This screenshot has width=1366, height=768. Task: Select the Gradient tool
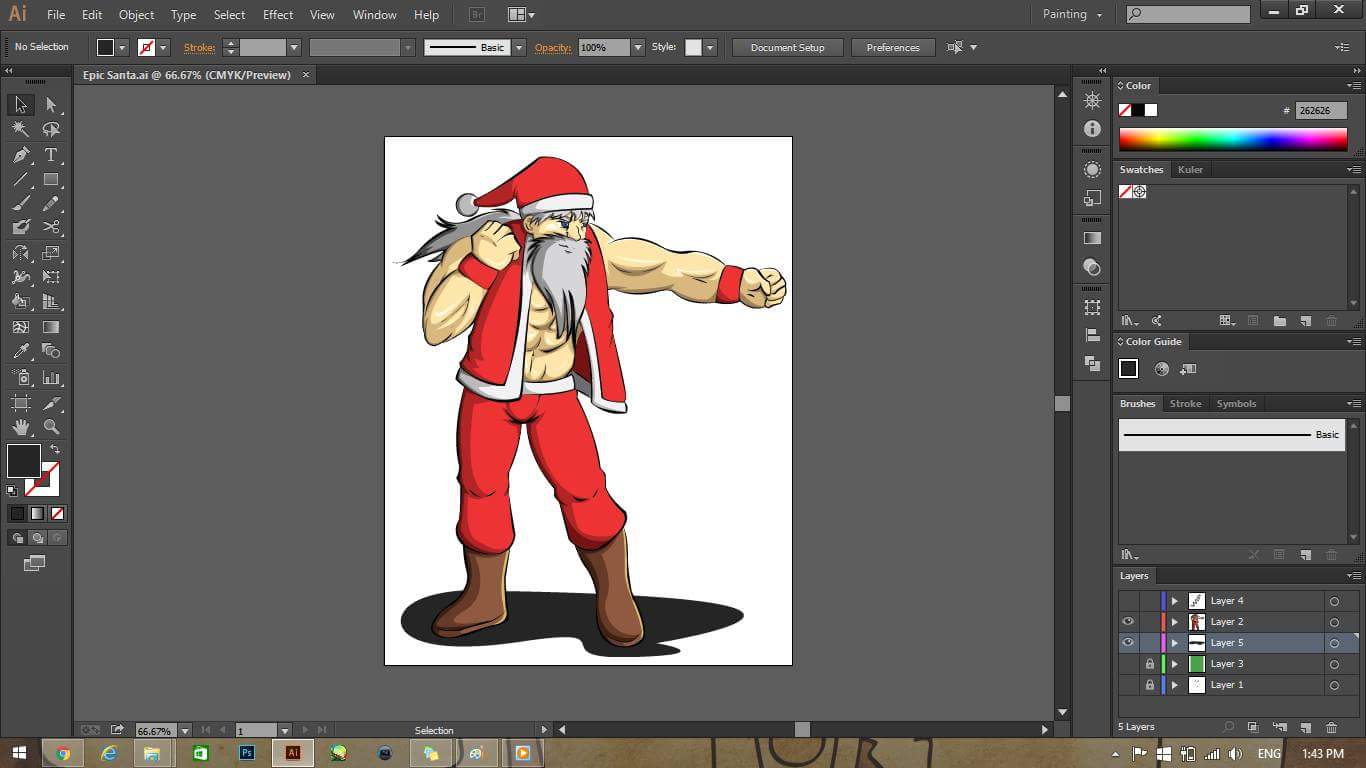click(51, 327)
